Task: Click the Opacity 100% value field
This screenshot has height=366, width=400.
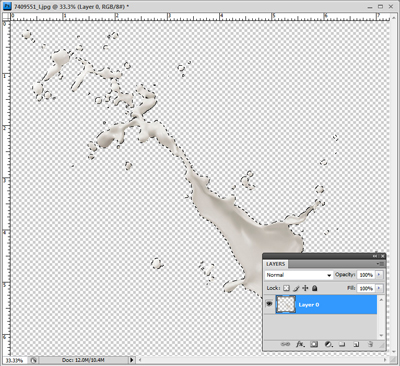Action: click(x=366, y=275)
